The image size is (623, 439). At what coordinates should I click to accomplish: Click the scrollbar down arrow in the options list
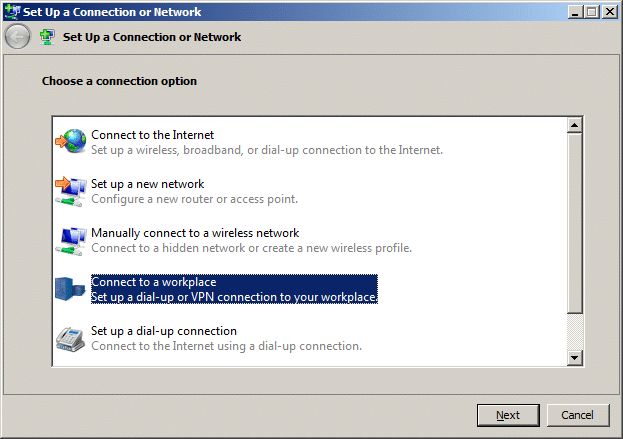click(x=575, y=358)
